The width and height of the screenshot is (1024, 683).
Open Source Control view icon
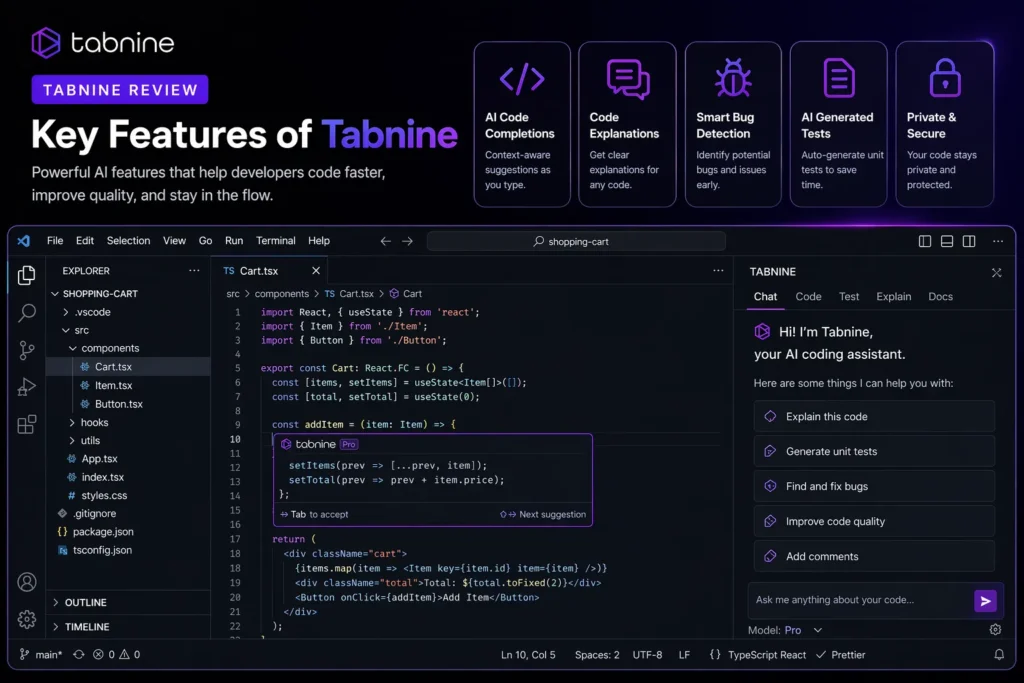click(x=26, y=350)
